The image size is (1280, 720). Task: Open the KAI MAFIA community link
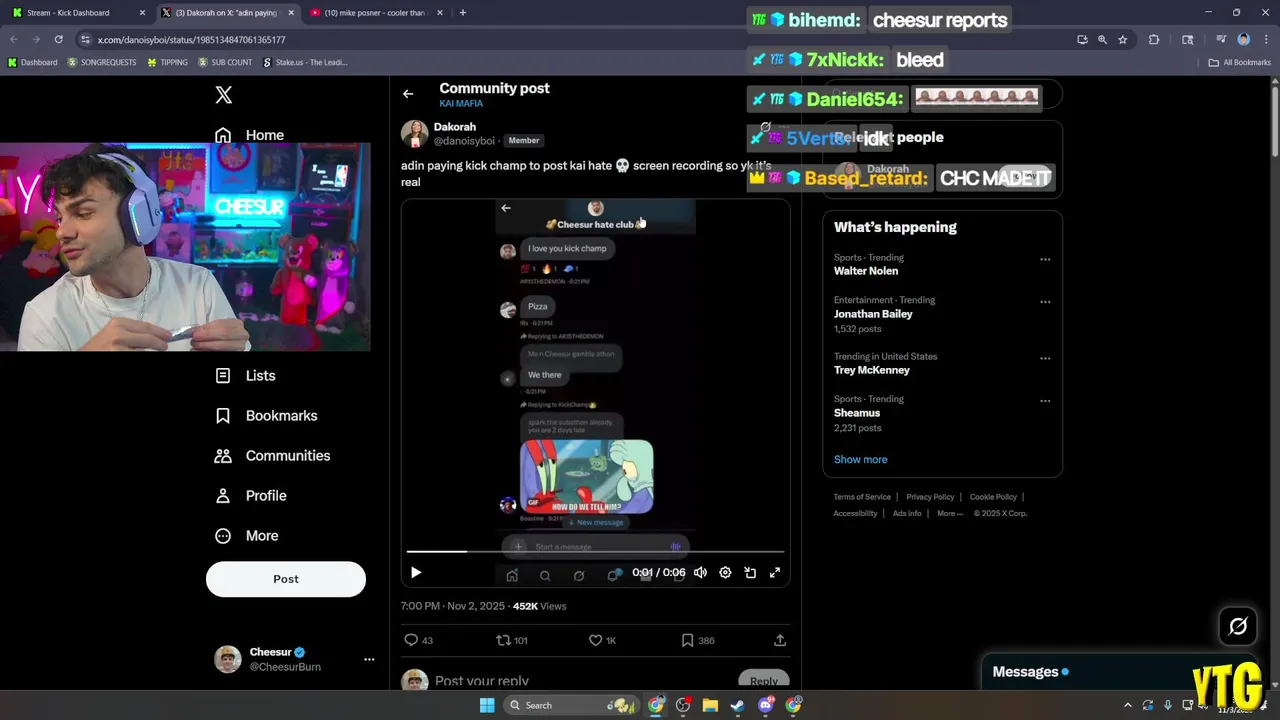tap(461, 104)
